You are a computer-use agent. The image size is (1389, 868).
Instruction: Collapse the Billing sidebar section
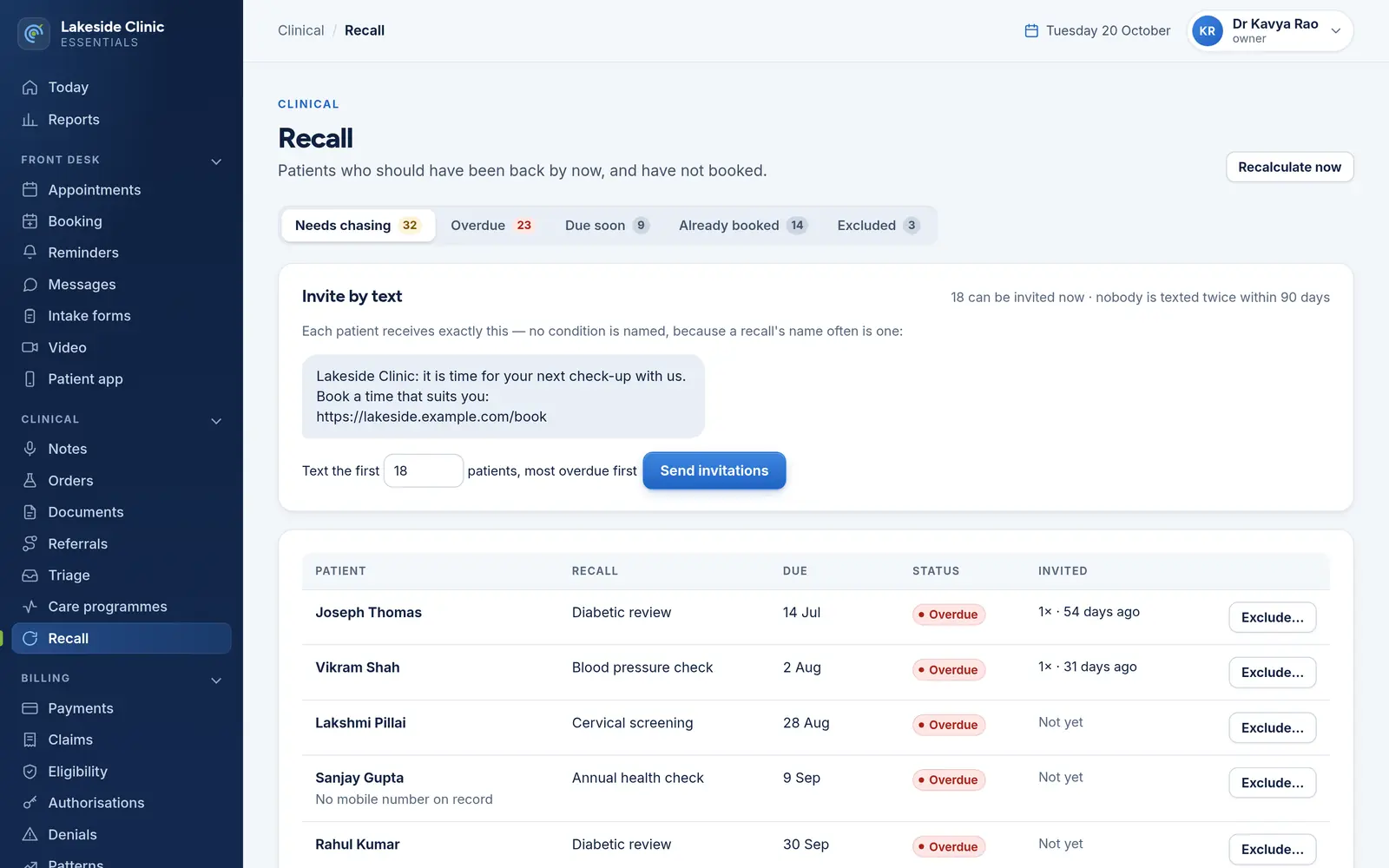pos(216,680)
